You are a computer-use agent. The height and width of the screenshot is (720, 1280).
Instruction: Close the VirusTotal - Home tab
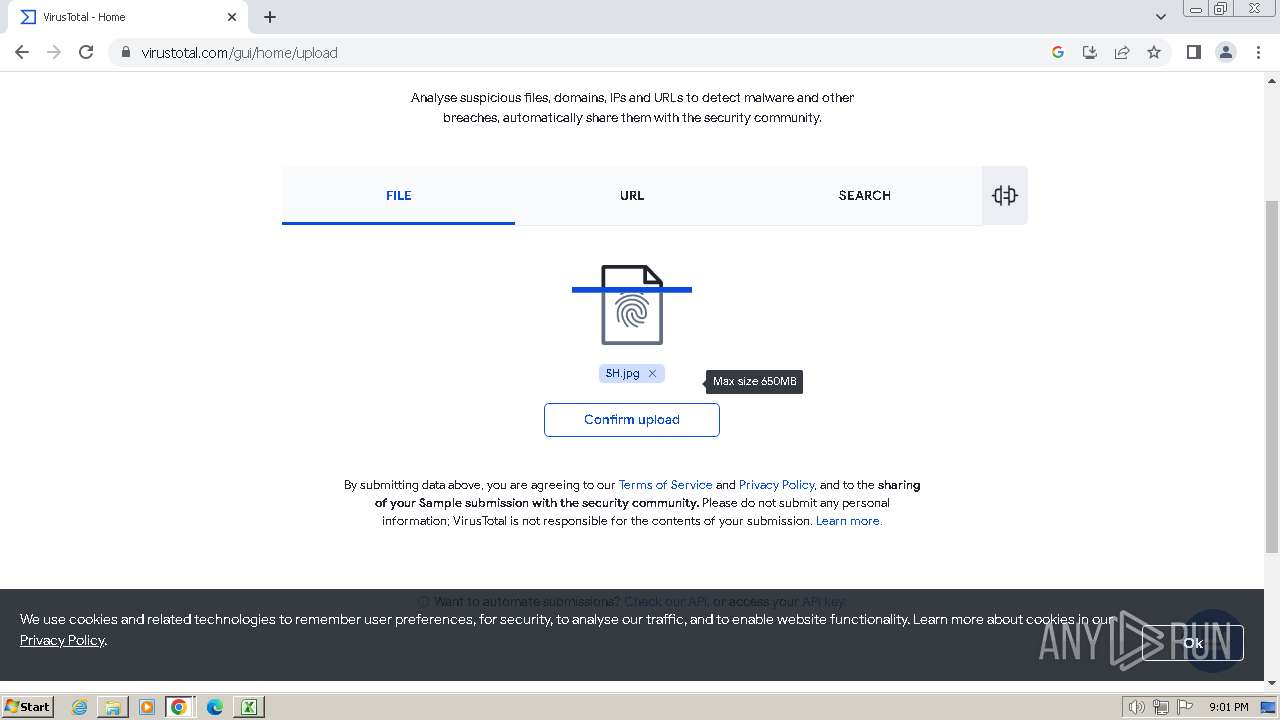coord(232,17)
